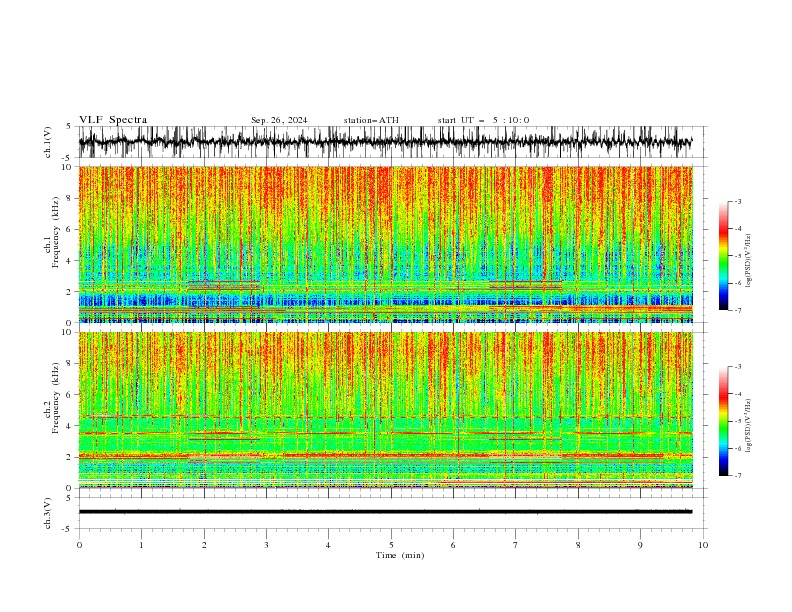Click the "start UT = 5 :10: 0" text
Image resolution: width=792 pixels, height=612 pixels.
coord(483,120)
